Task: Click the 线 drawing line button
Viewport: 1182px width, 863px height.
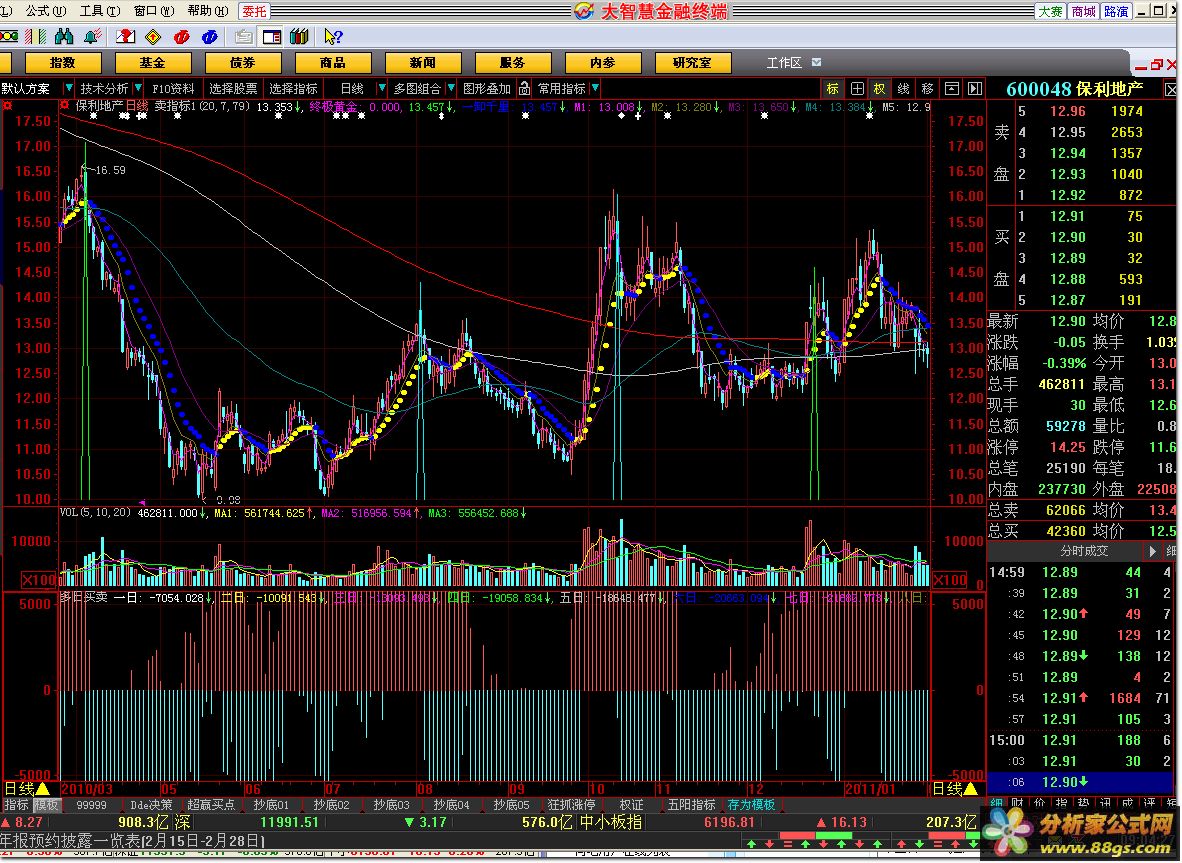Action: tap(903, 89)
